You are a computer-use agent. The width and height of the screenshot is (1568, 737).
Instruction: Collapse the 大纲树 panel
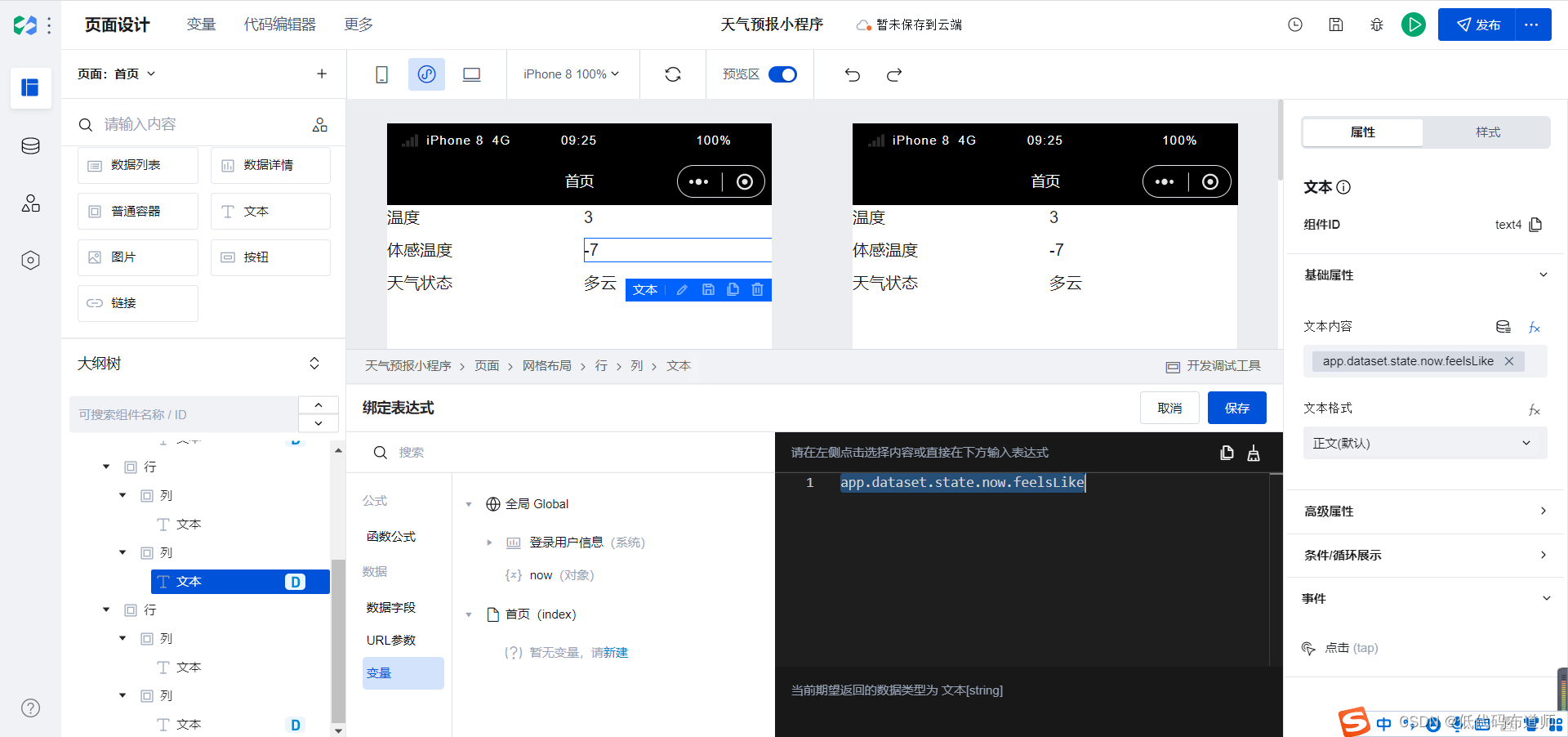[314, 364]
